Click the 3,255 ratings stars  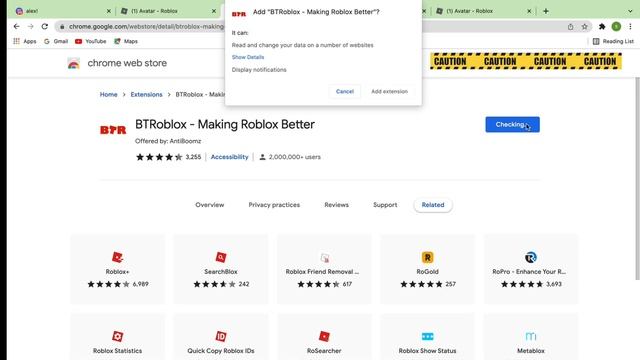(159, 157)
